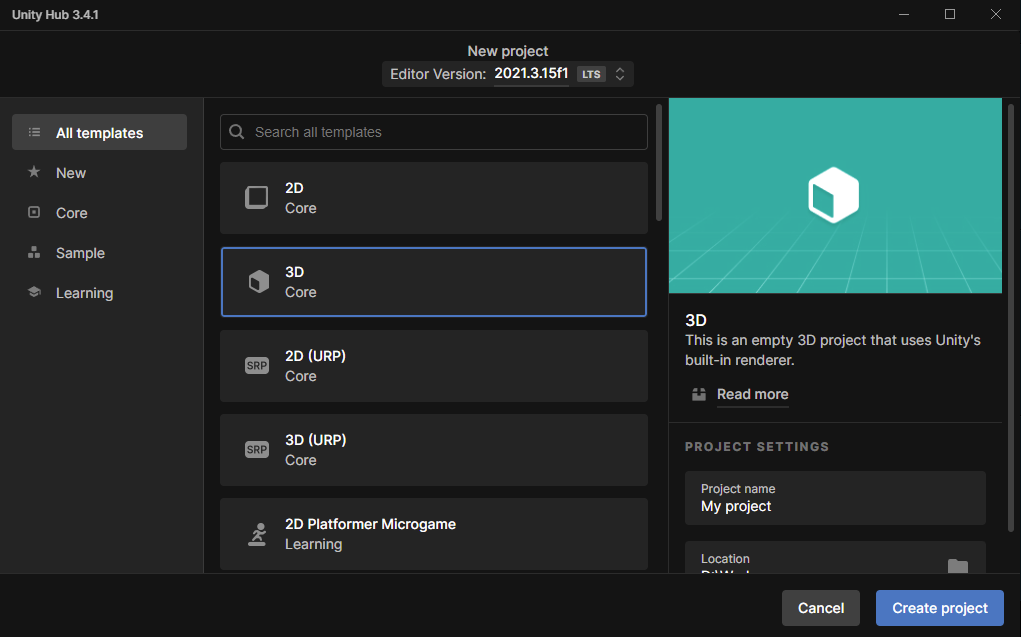Focus the Search all templates field

click(x=434, y=132)
